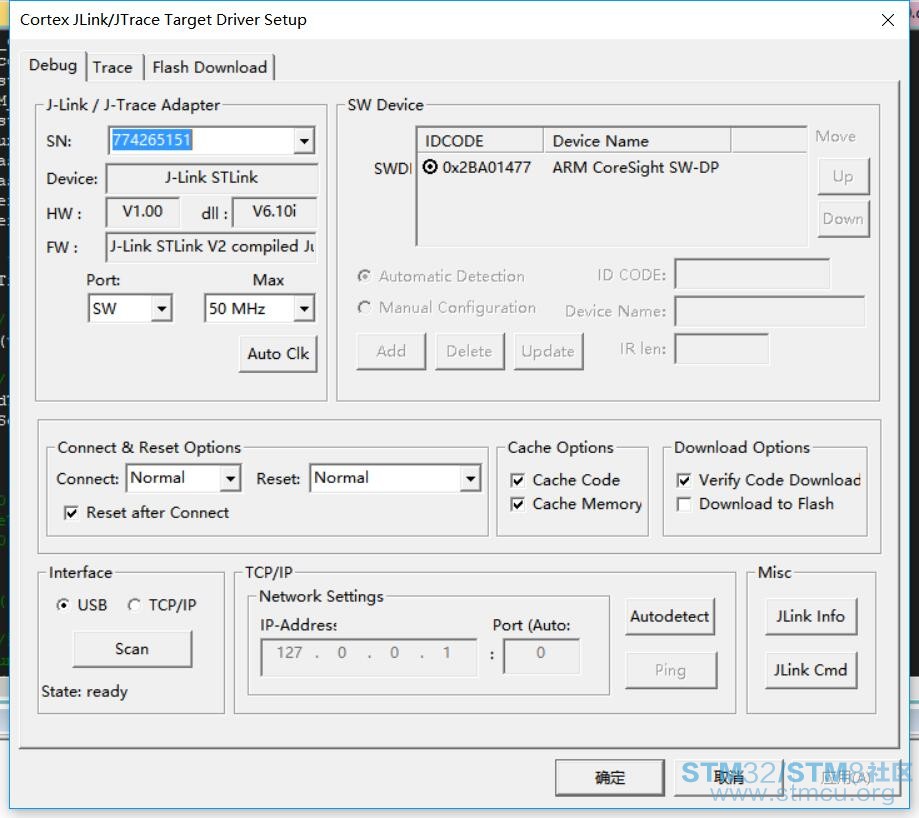The height and width of the screenshot is (818, 919).
Task: Open the Flash Download tab
Action: pos(210,67)
